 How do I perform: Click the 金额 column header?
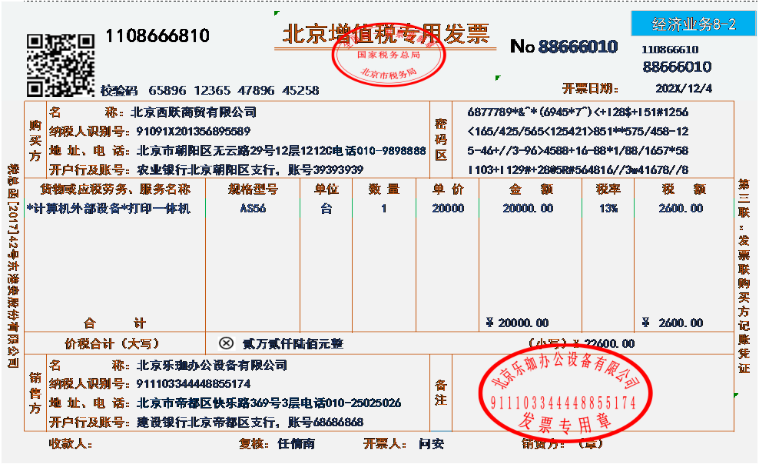531,189
